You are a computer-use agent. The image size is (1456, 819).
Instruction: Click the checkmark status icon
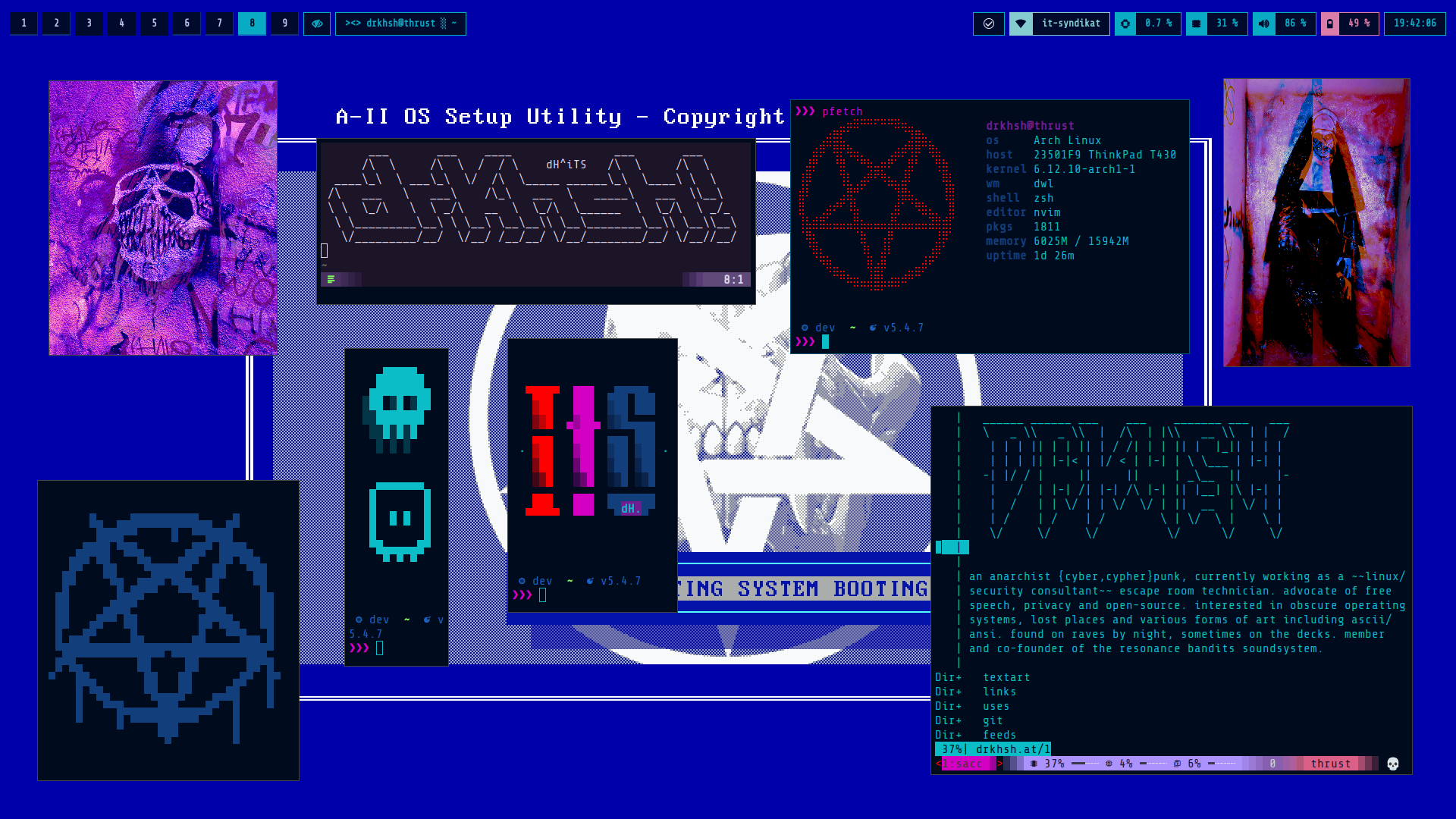click(x=988, y=24)
